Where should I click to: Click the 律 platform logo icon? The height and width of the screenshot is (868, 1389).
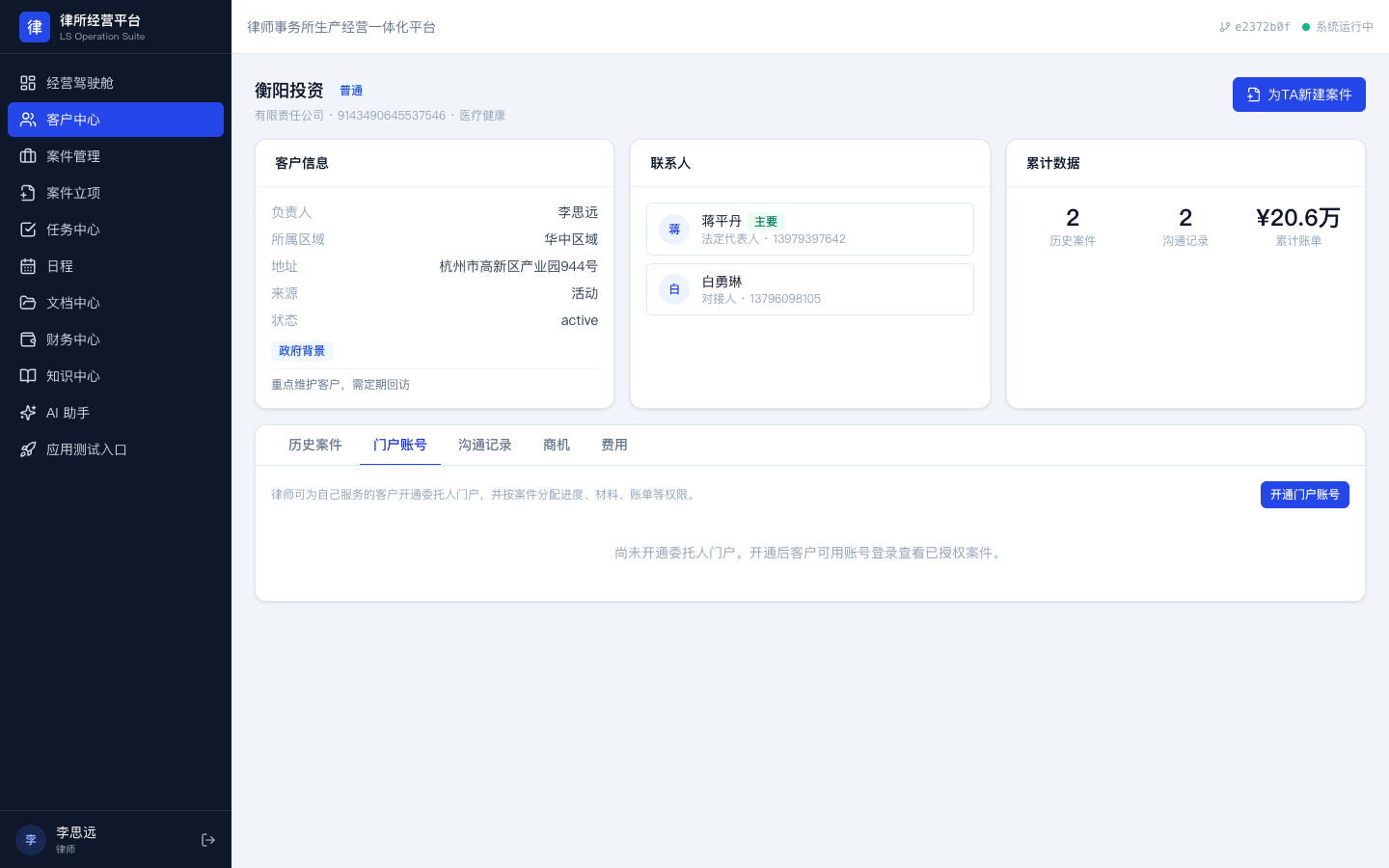[35, 27]
